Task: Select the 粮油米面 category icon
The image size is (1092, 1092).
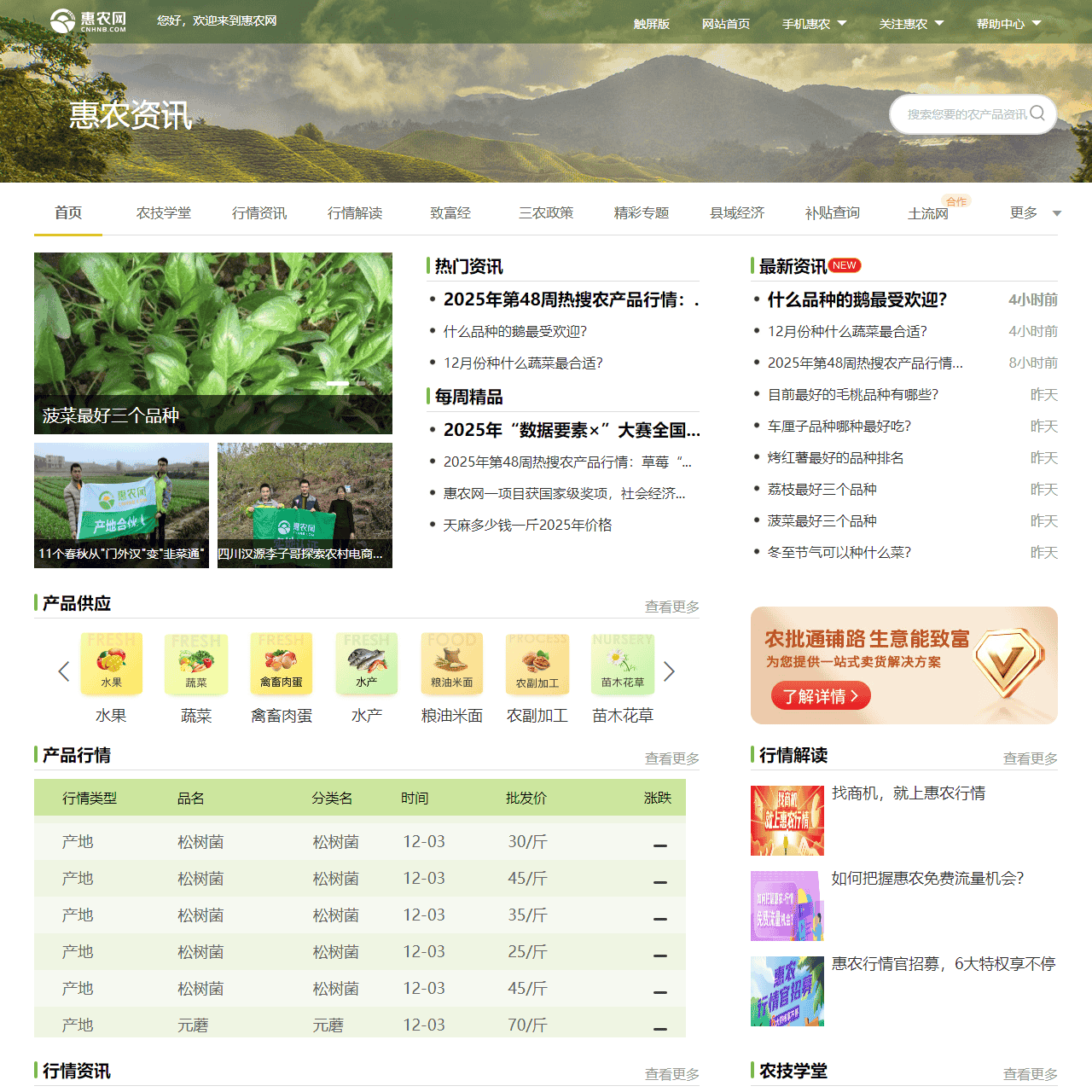Action: coord(452,664)
